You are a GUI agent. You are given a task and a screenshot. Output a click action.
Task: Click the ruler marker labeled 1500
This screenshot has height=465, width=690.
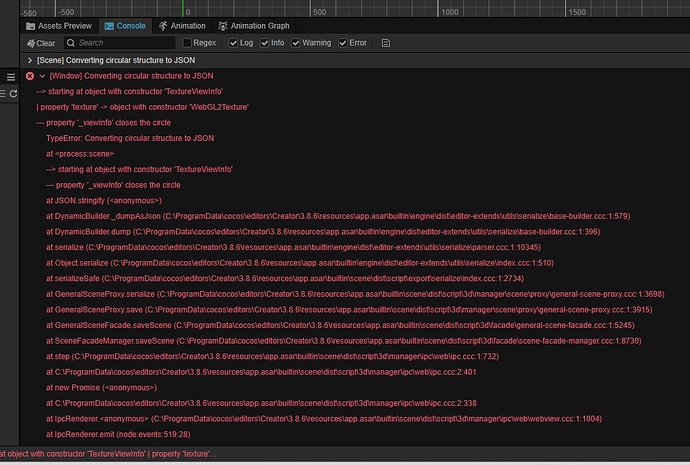tap(577, 12)
